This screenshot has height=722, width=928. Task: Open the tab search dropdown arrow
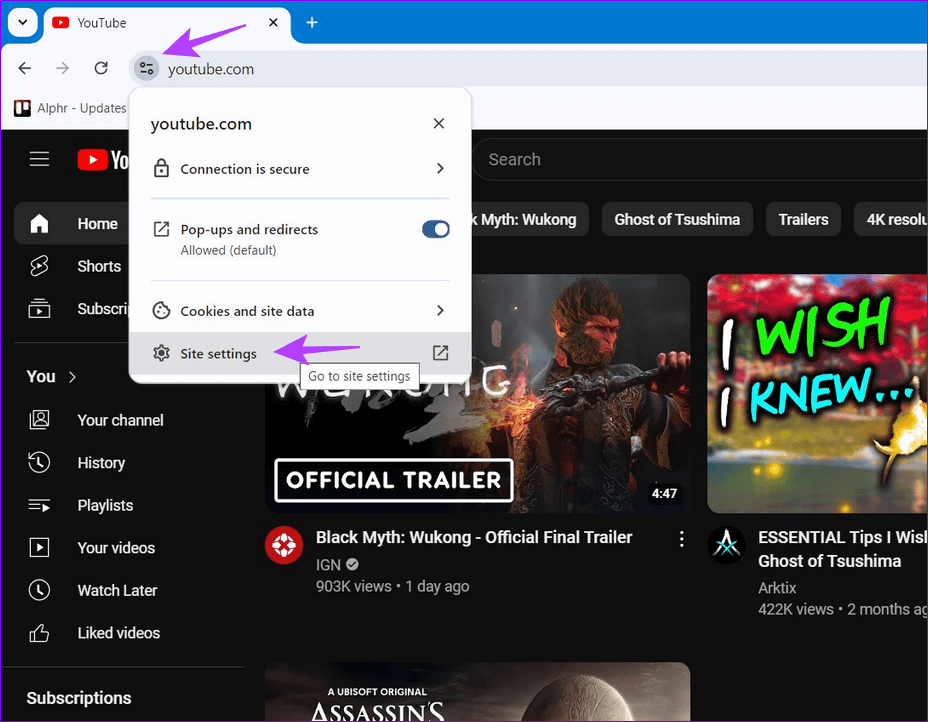(x=22, y=22)
